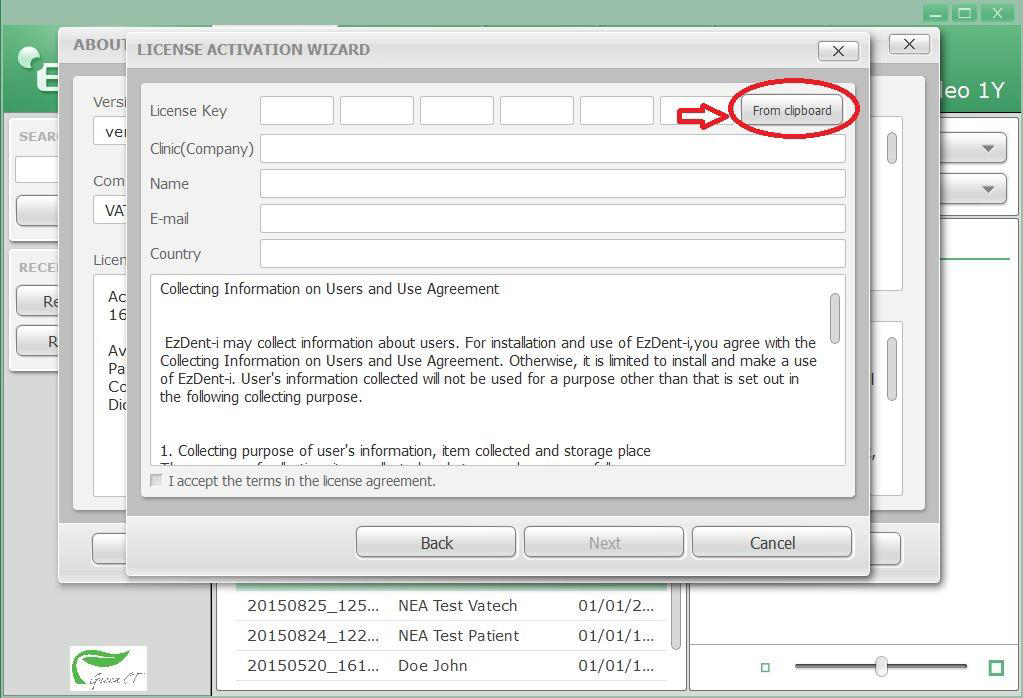This screenshot has width=1023, height=698.
Task: Select chart number 20150825_125... in patient list
Action: tap(313, 606)
